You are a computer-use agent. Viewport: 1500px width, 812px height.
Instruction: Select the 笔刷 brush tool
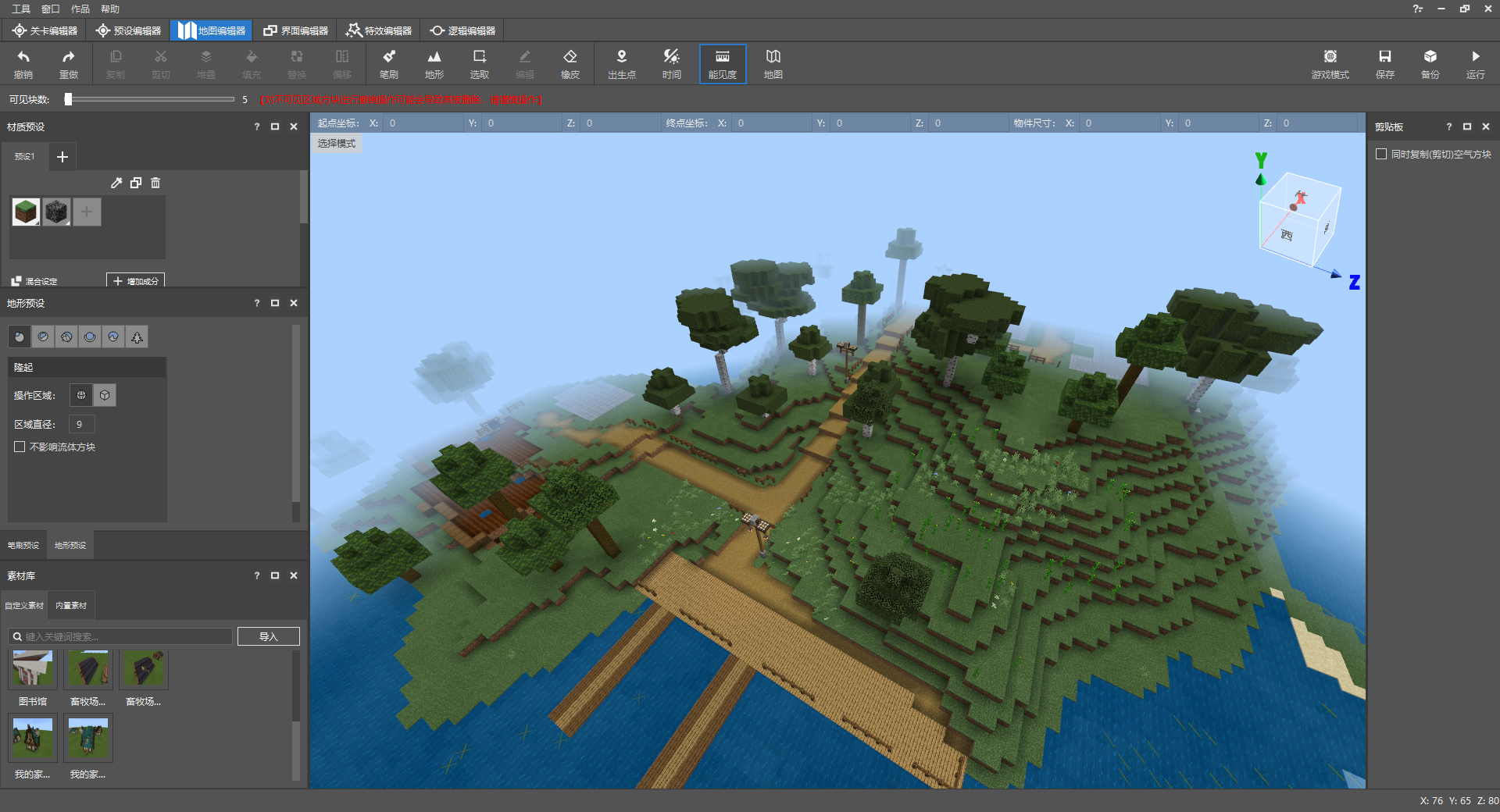tap(389, 64)
